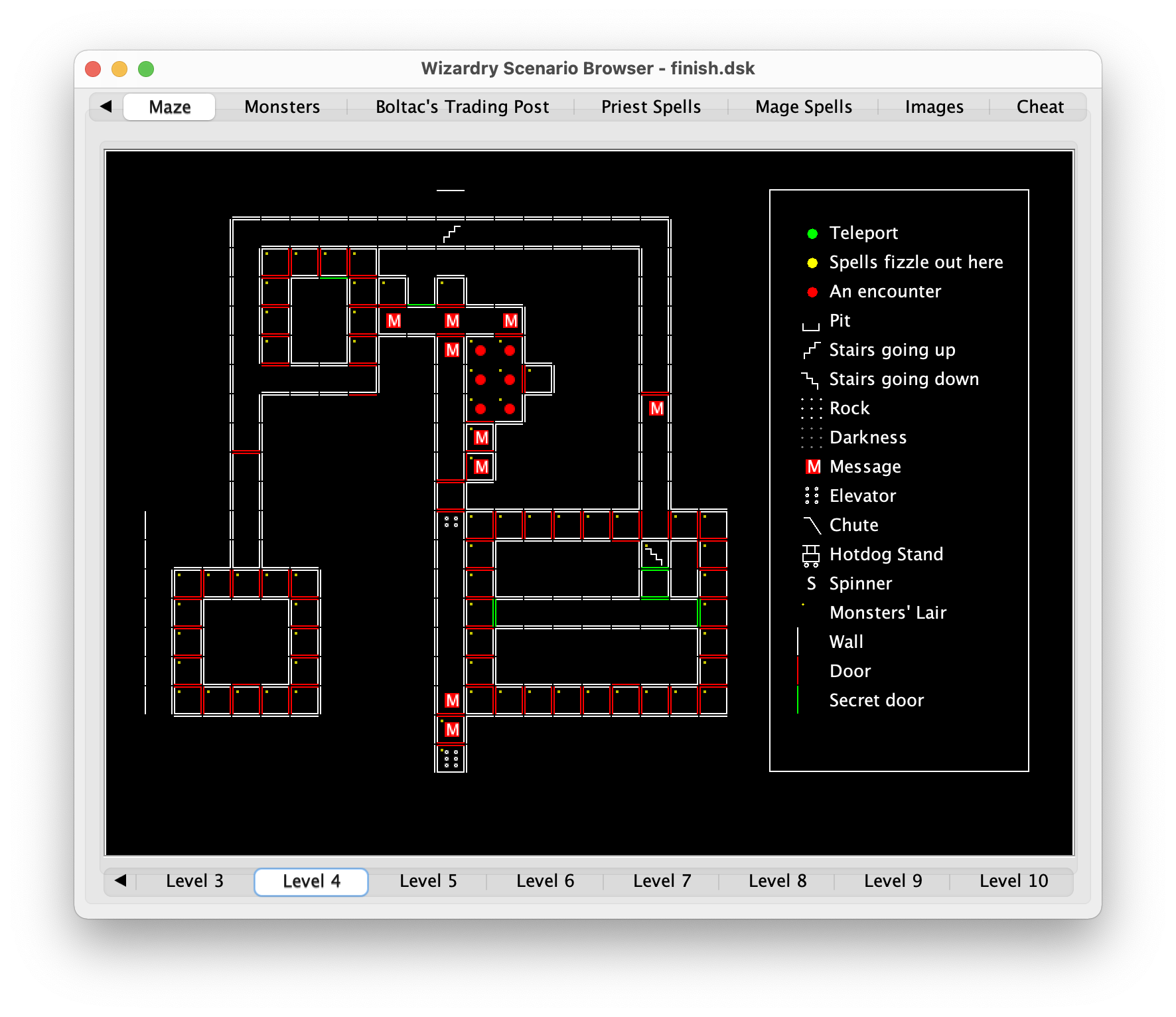Click the Message marker in the far right corridor

pyautogui.click(x=656, y=408)
